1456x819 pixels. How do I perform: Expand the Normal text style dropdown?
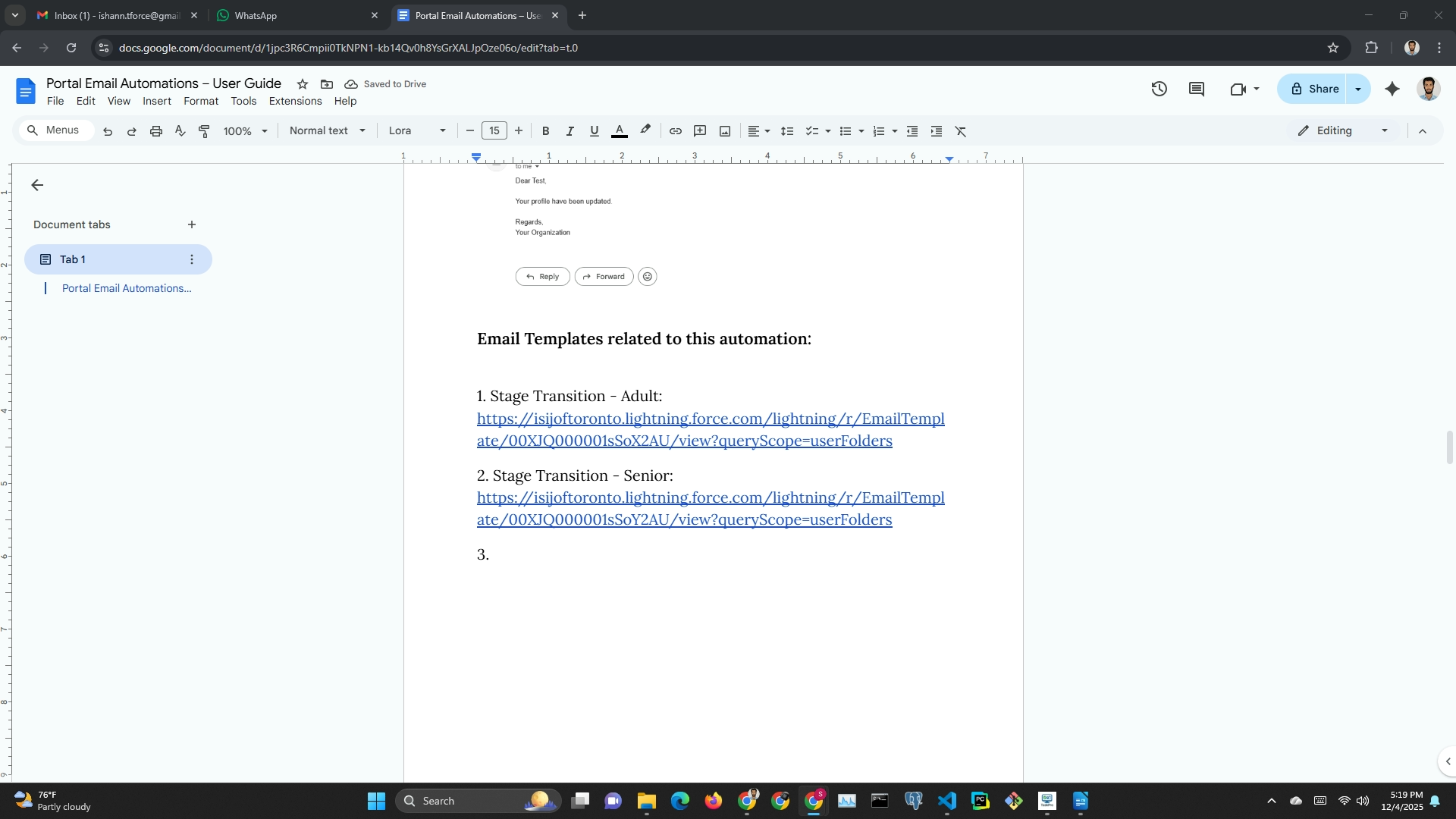point(327,131)
